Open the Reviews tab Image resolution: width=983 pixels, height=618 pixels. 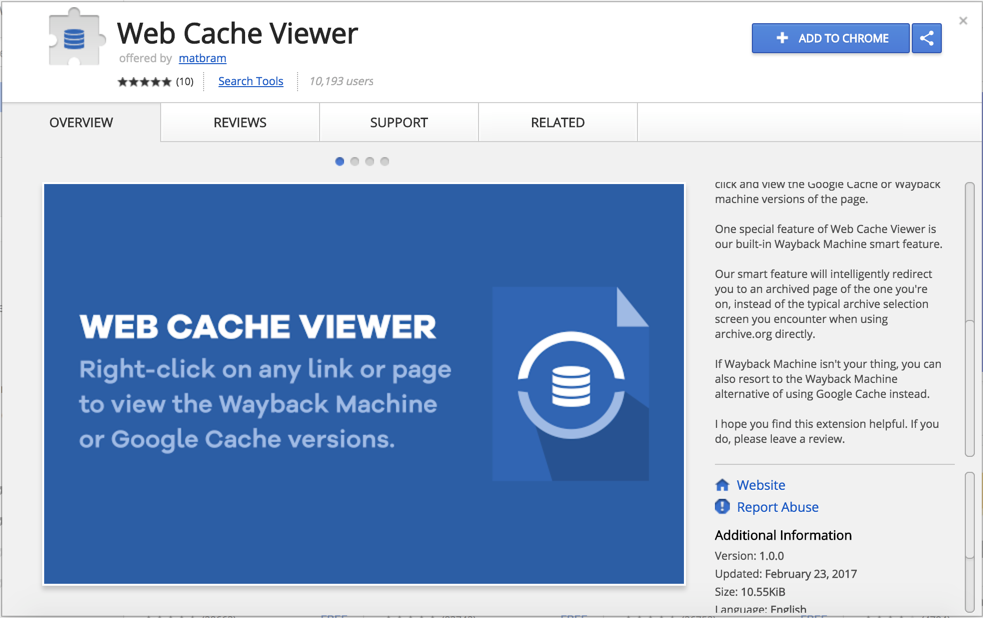click(240, 122)
